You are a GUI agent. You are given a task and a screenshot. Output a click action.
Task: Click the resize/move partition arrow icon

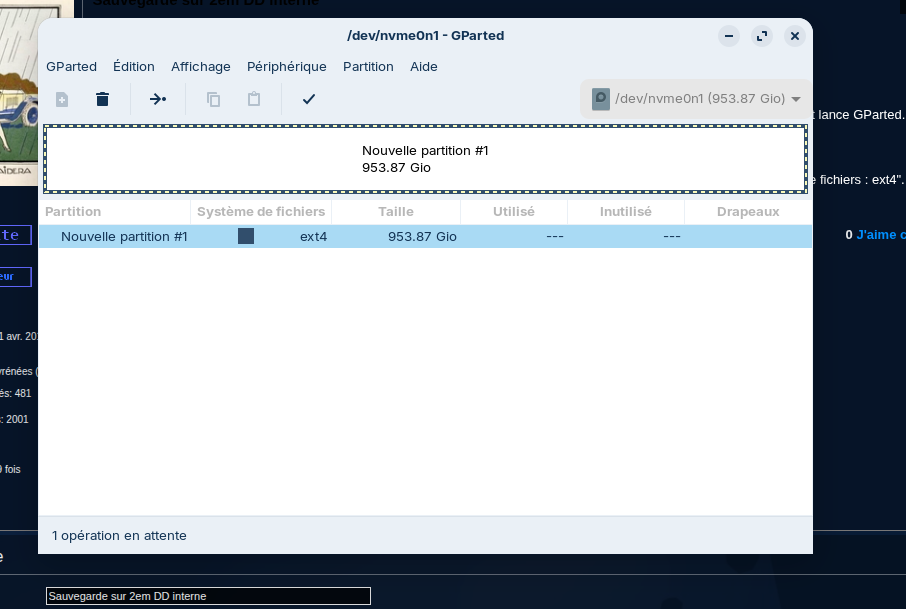point(158,99)
